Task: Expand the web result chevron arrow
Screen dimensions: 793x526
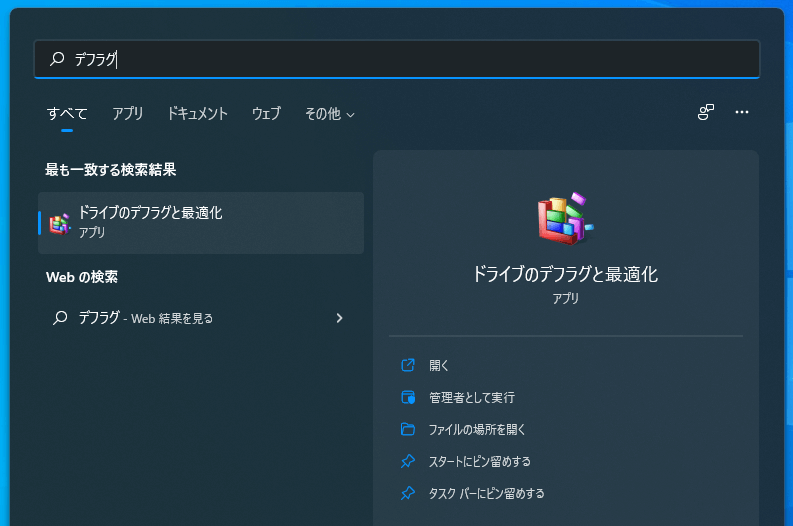Action: (339, 318)
